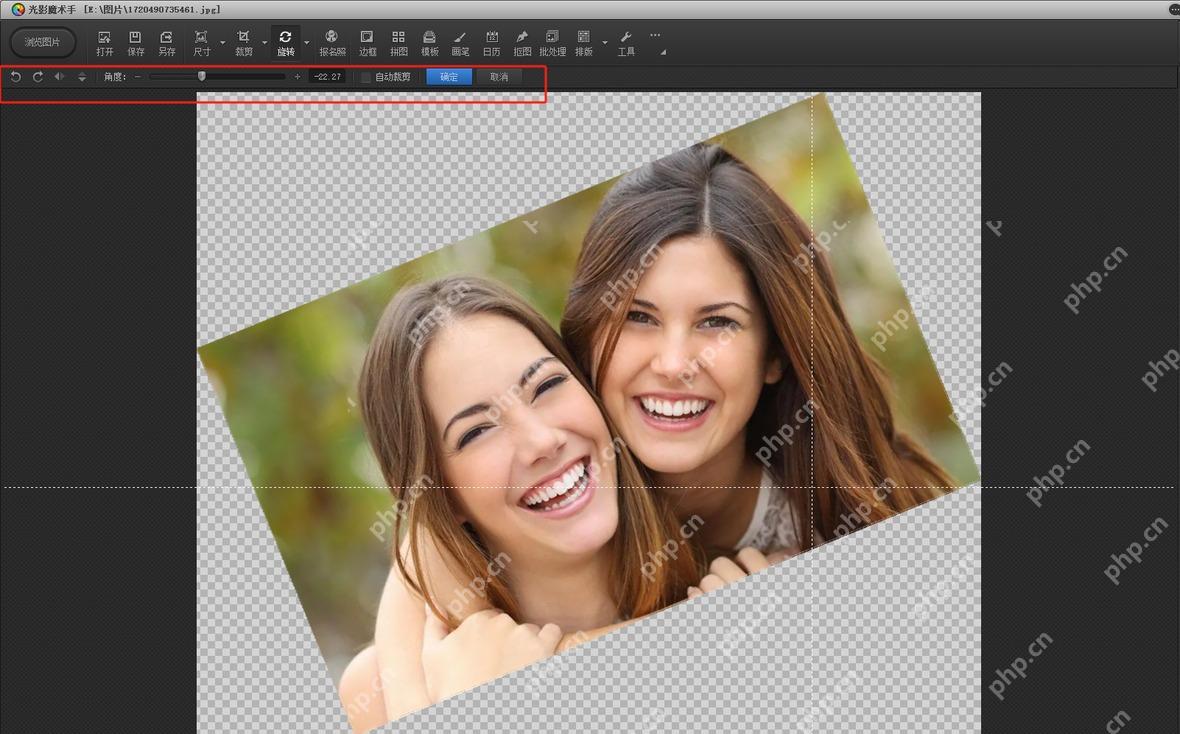Open the 排版 layout tool
The height and width of the screenshot is (734, 1180).
pos(583,43)
